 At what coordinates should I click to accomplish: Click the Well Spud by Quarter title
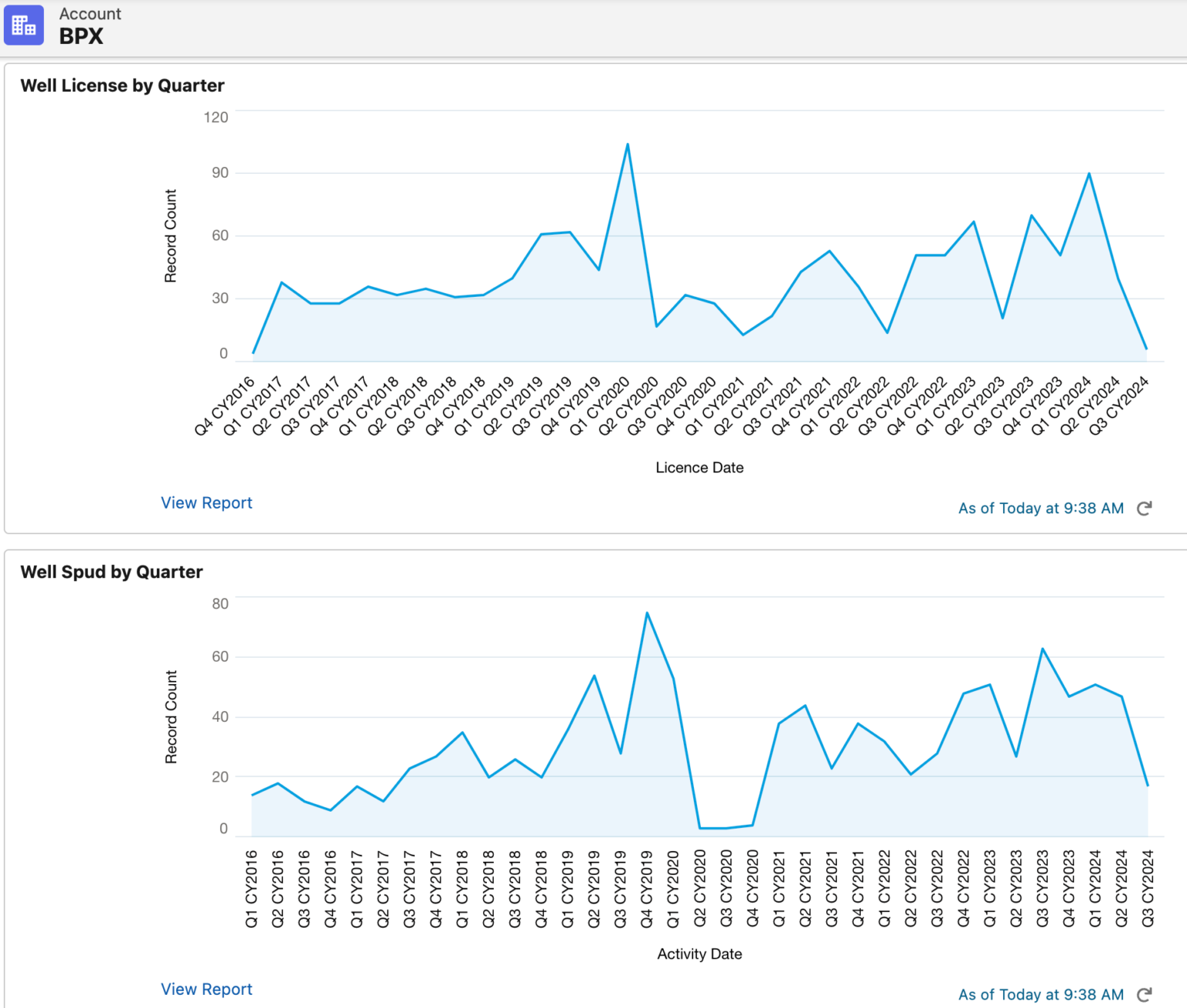111,572
